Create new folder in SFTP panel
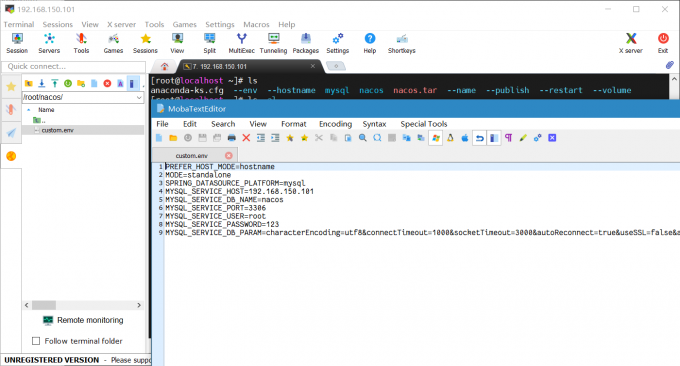The width and height of the screenshot is (680, 366). [81, 83]
